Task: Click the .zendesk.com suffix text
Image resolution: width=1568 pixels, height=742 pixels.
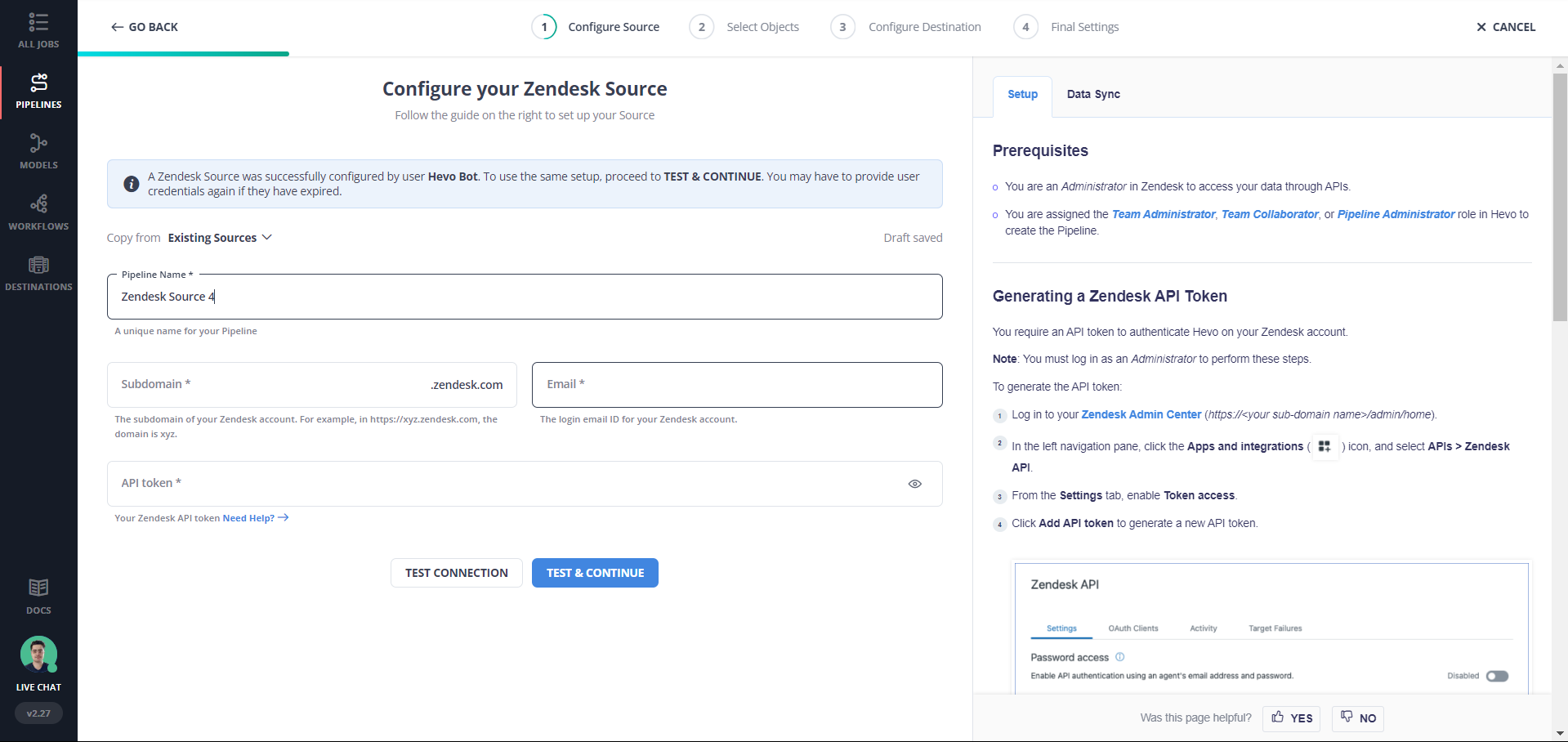Action: point(467,385)
